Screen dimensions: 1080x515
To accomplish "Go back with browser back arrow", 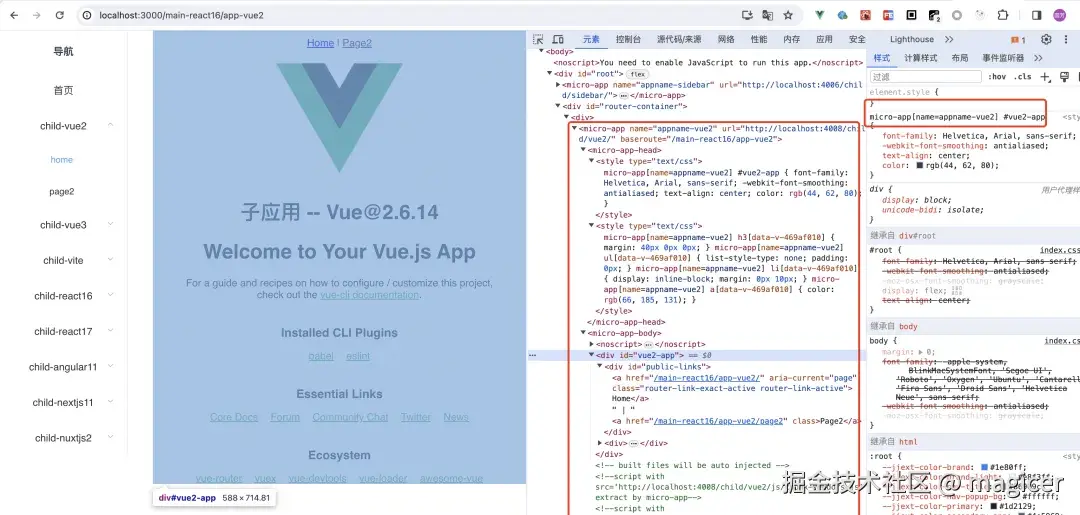I will [x=14, y=15].
